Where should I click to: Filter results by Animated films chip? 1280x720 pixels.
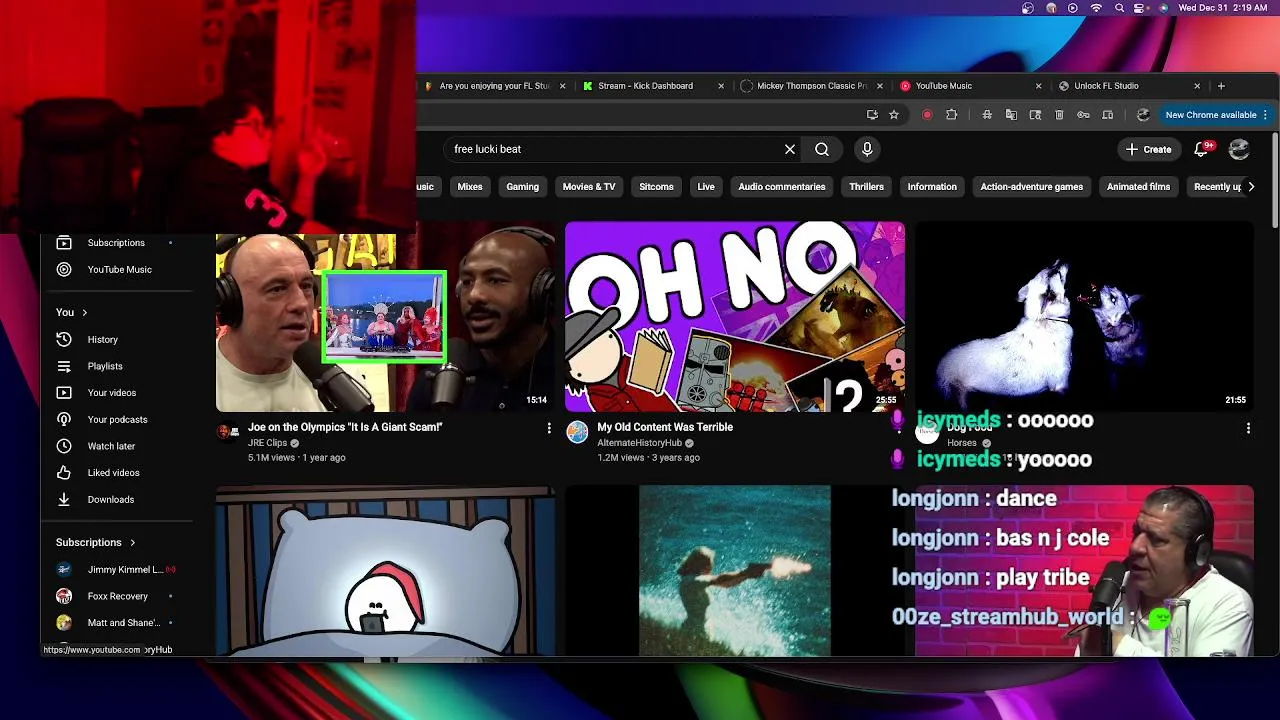point(1138,187)
